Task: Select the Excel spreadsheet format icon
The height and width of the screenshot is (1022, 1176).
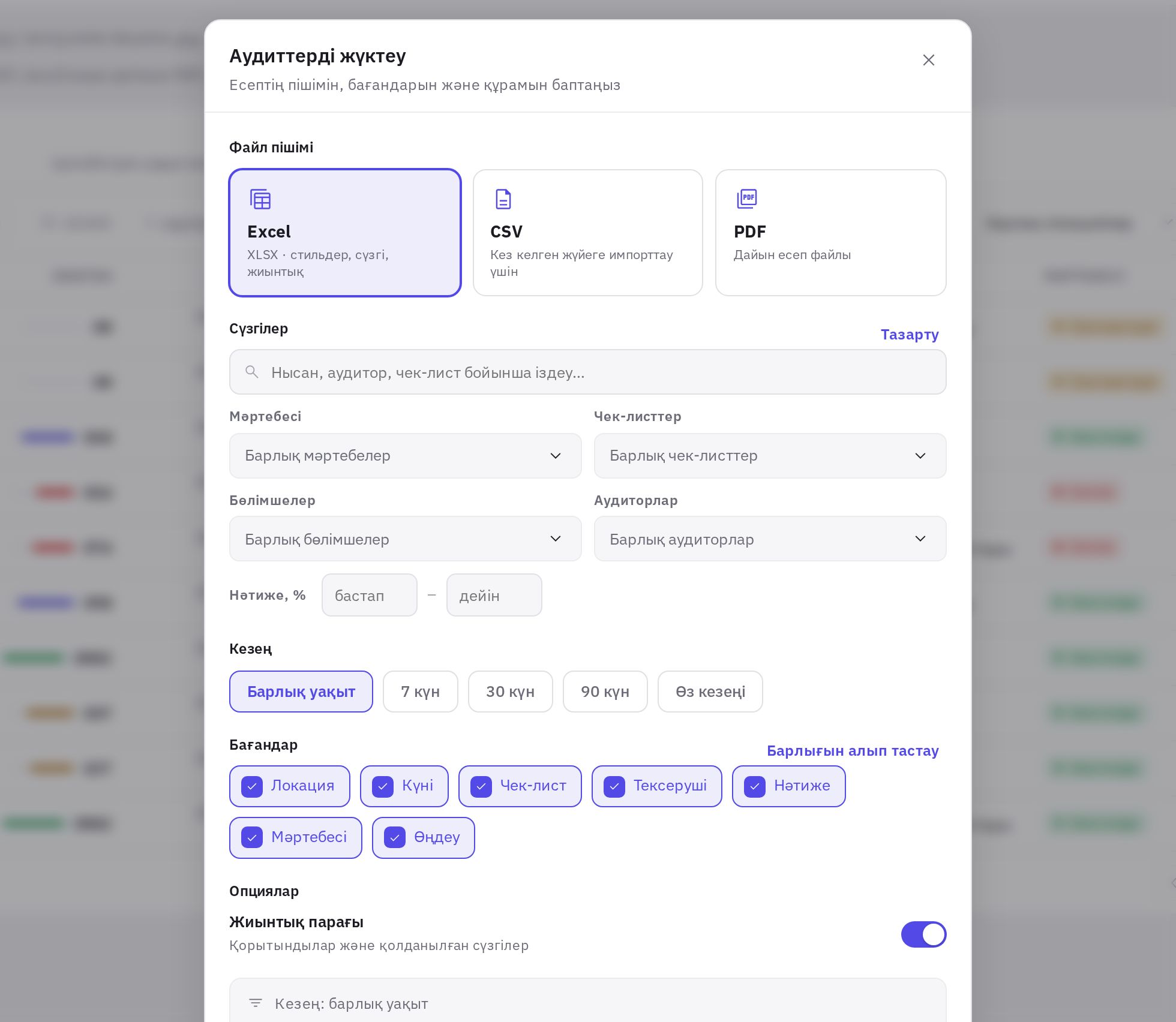Action: pyautogui.click(x=260, y=199)
